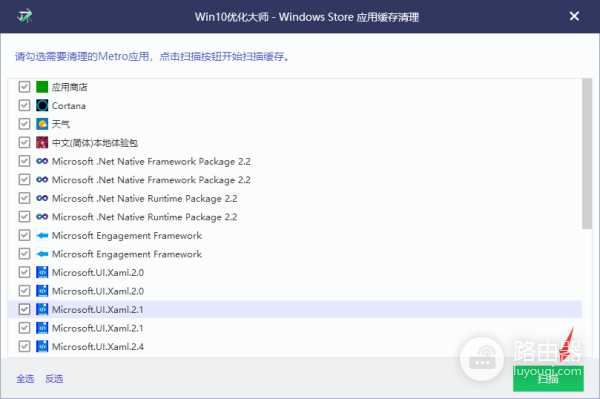Click the Cortana circle icon

(42, 105)
